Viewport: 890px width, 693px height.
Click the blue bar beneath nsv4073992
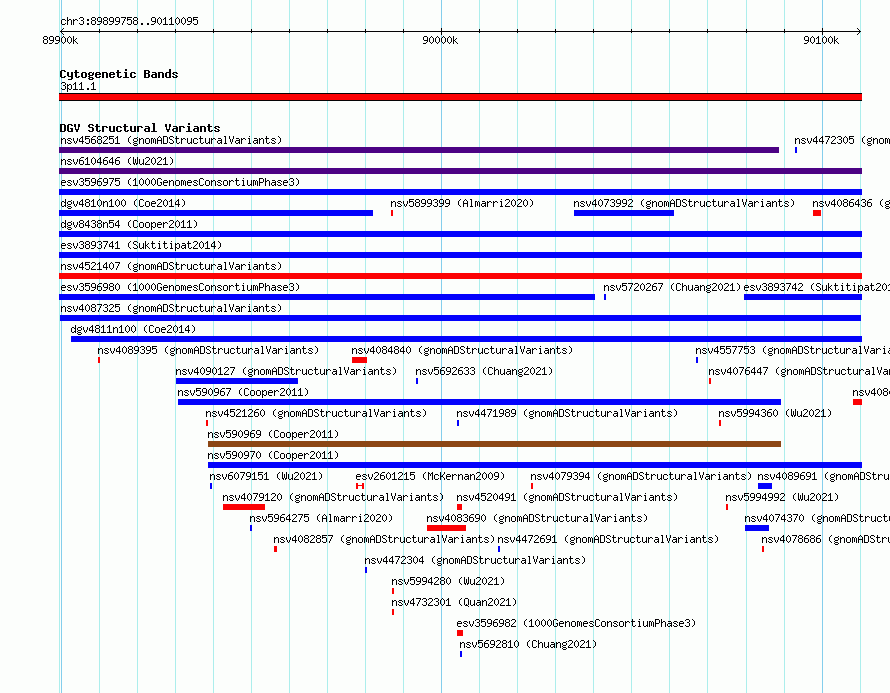pos(624,213)
